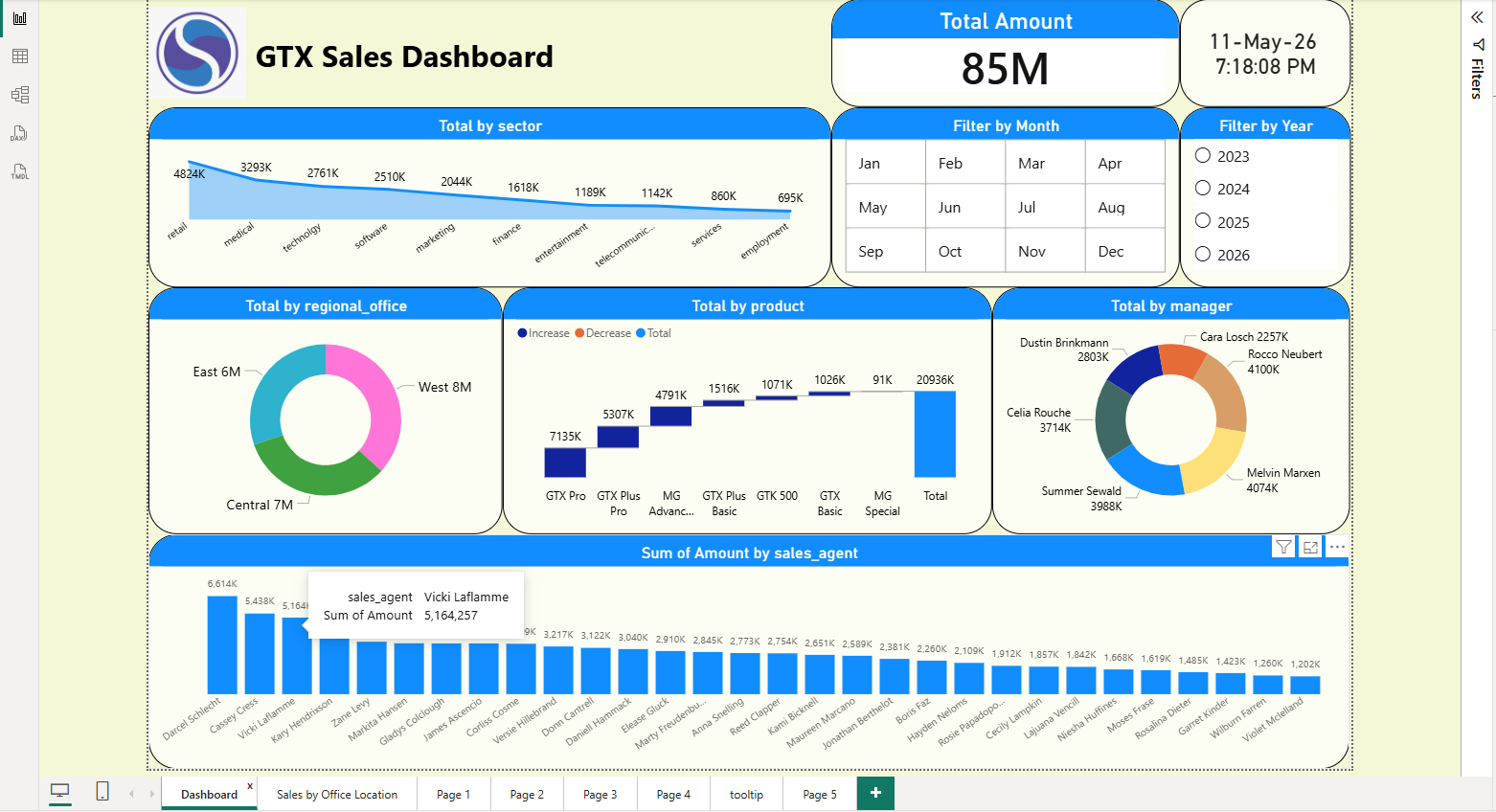Choose 2026 in Filter by Year
1496x812 pixels.
coord(1203,254)
